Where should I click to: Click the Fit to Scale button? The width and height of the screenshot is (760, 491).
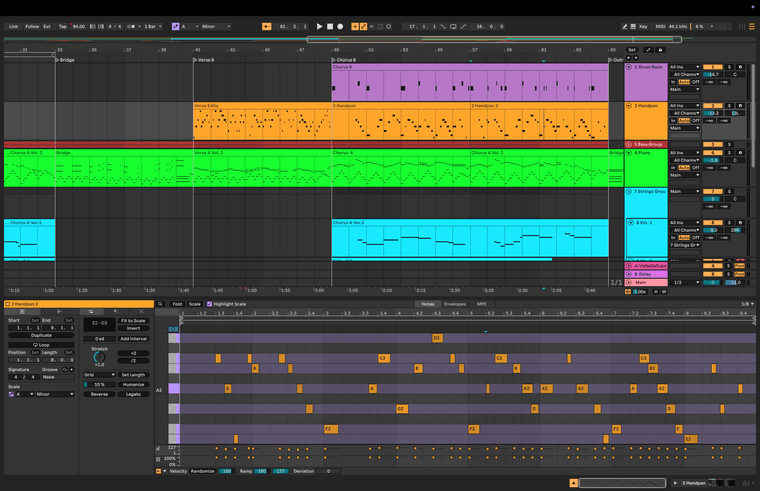[133, 321]
